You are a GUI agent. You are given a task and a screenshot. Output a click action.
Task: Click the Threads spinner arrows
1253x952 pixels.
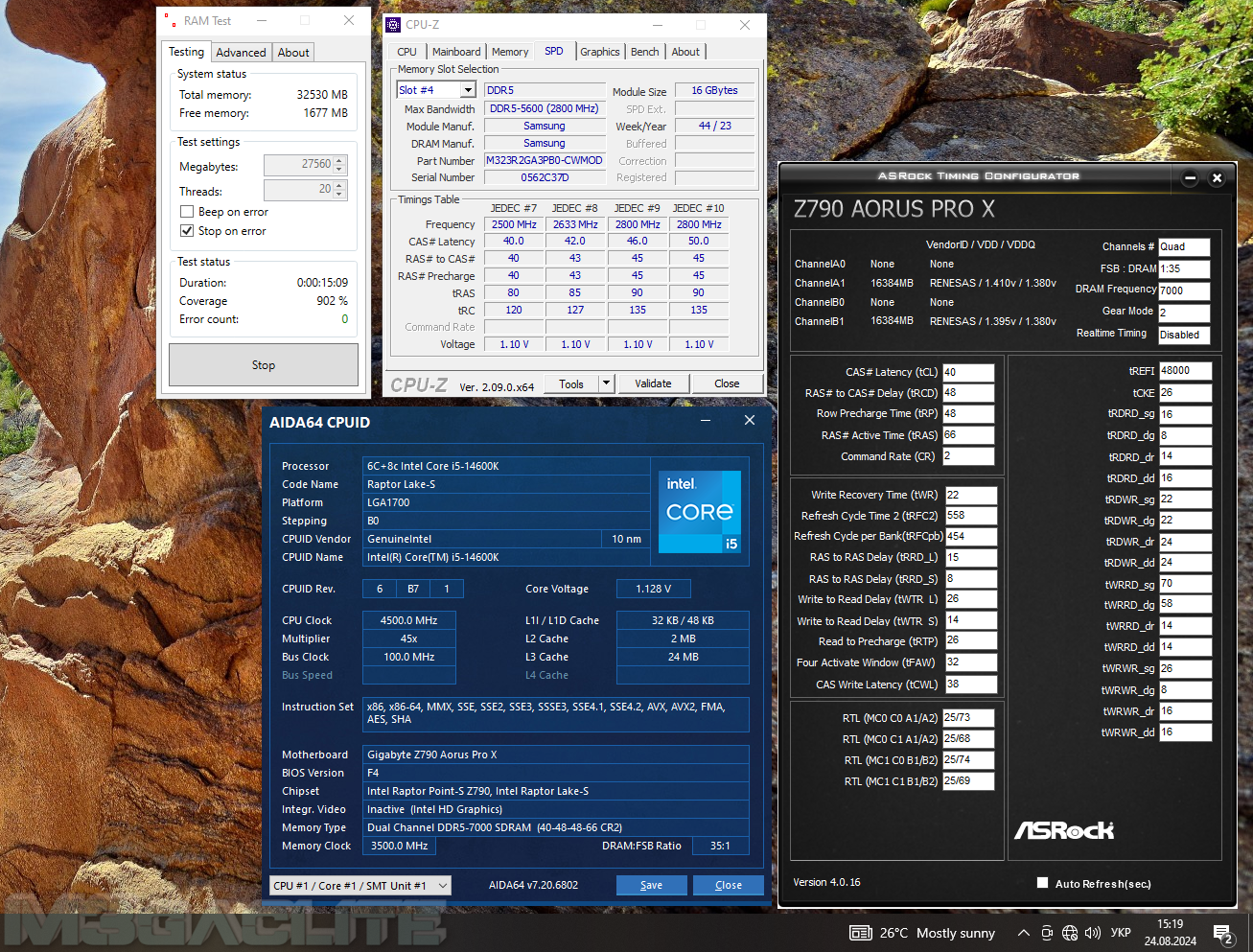point(339,190)
